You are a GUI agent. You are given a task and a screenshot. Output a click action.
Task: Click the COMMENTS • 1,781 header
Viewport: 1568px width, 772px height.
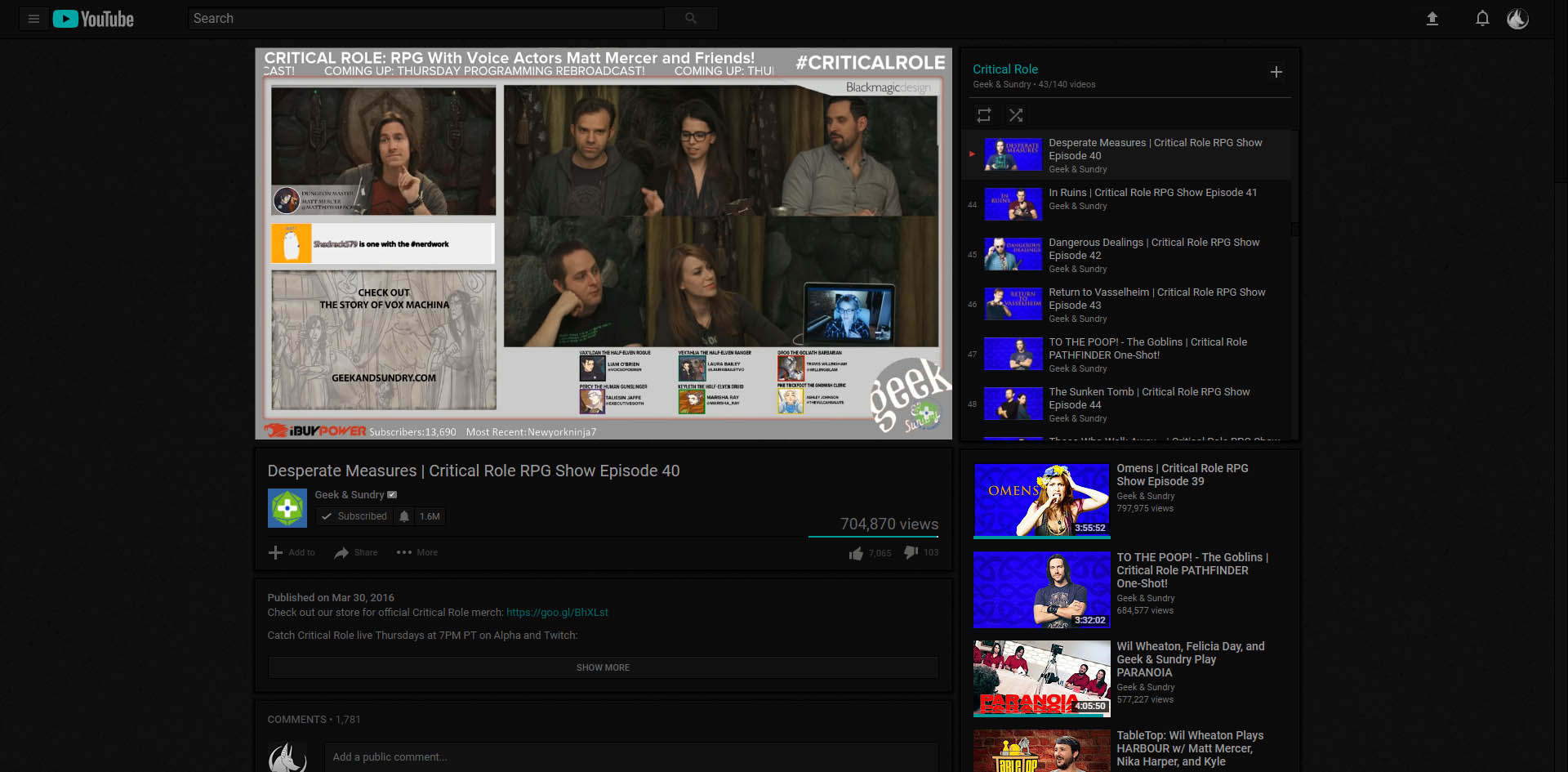[x=314, y=720]
